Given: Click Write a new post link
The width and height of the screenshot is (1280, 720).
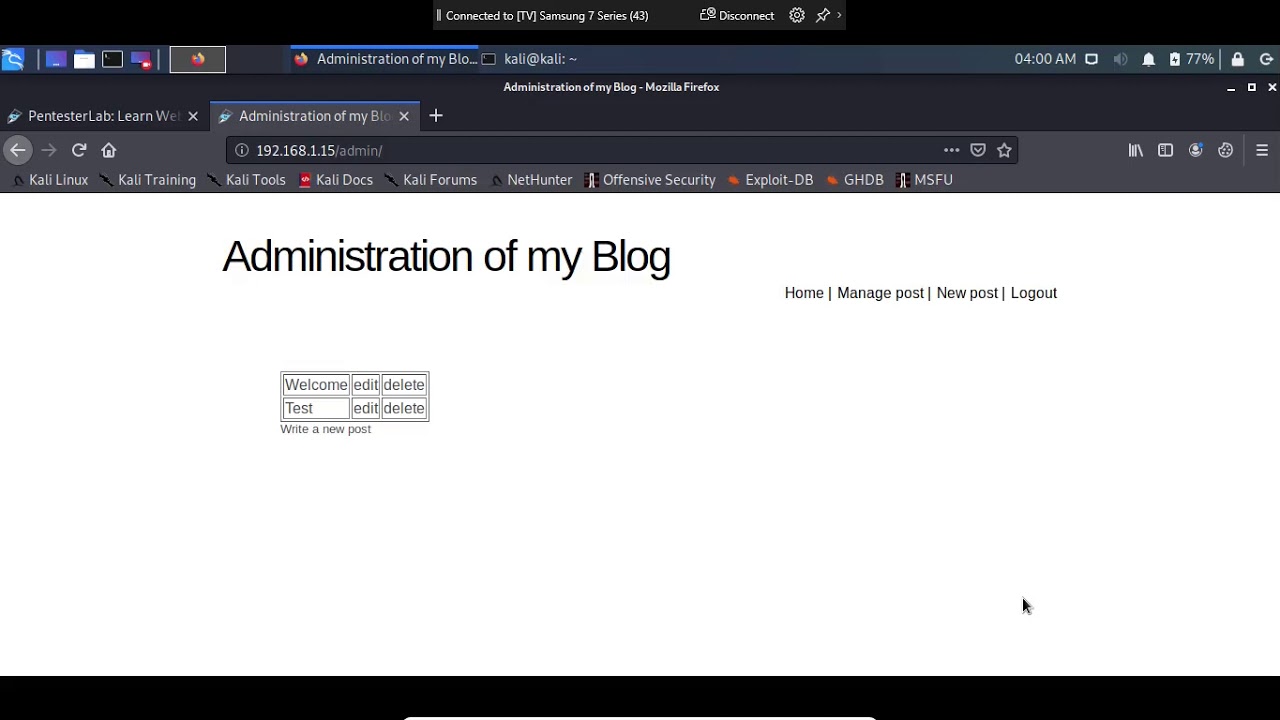Looking at the screenshot, I should (326, 429).
